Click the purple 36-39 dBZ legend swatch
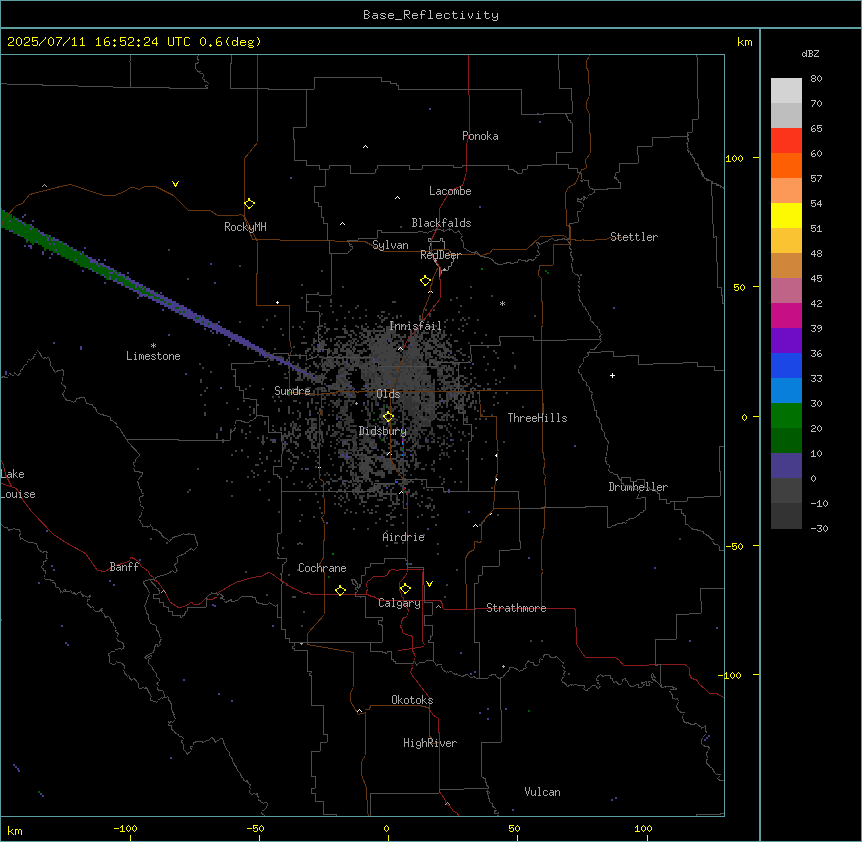The image size is (862, 842). point(786,341)
